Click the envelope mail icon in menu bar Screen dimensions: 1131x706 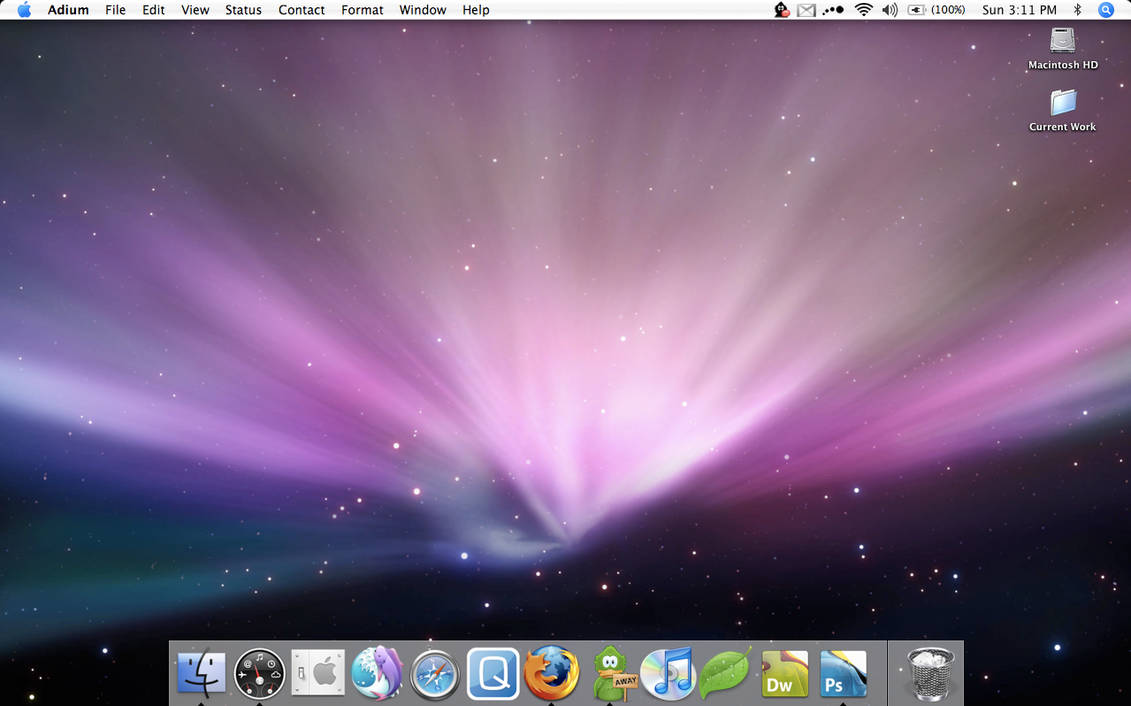(x=806, y=10)
